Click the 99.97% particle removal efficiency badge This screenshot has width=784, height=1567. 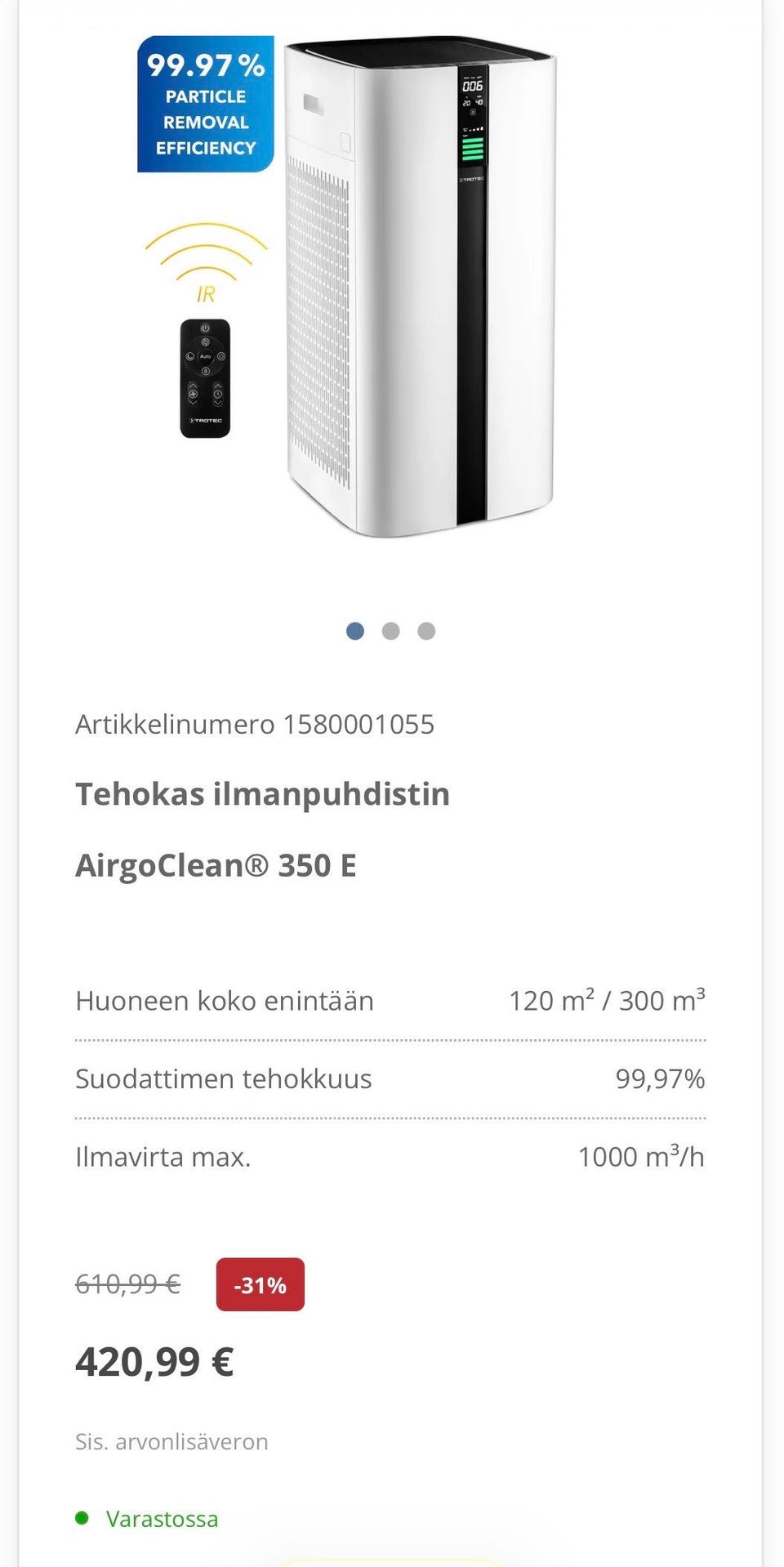(x=205, y=104)
